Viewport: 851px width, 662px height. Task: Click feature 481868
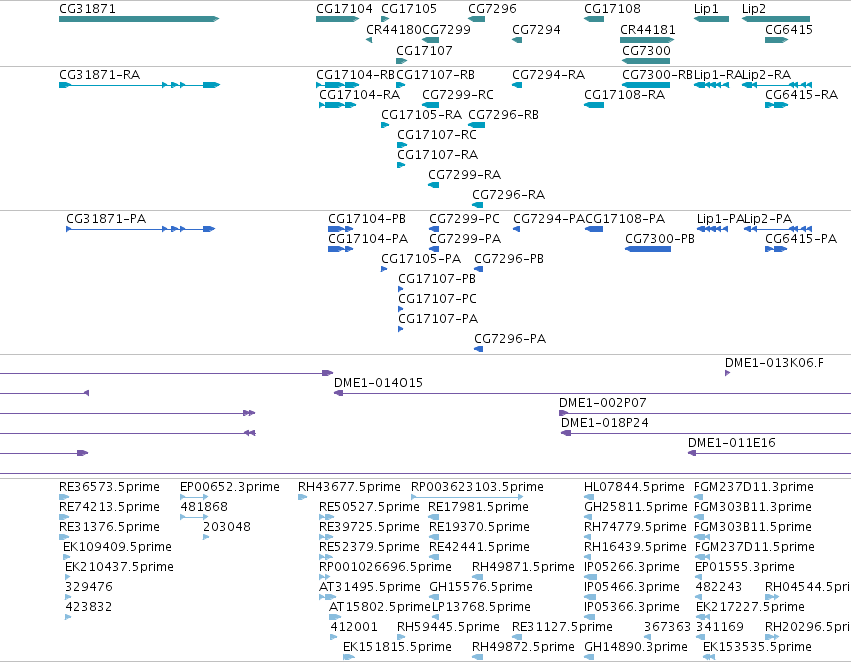[x=194, y=517]
